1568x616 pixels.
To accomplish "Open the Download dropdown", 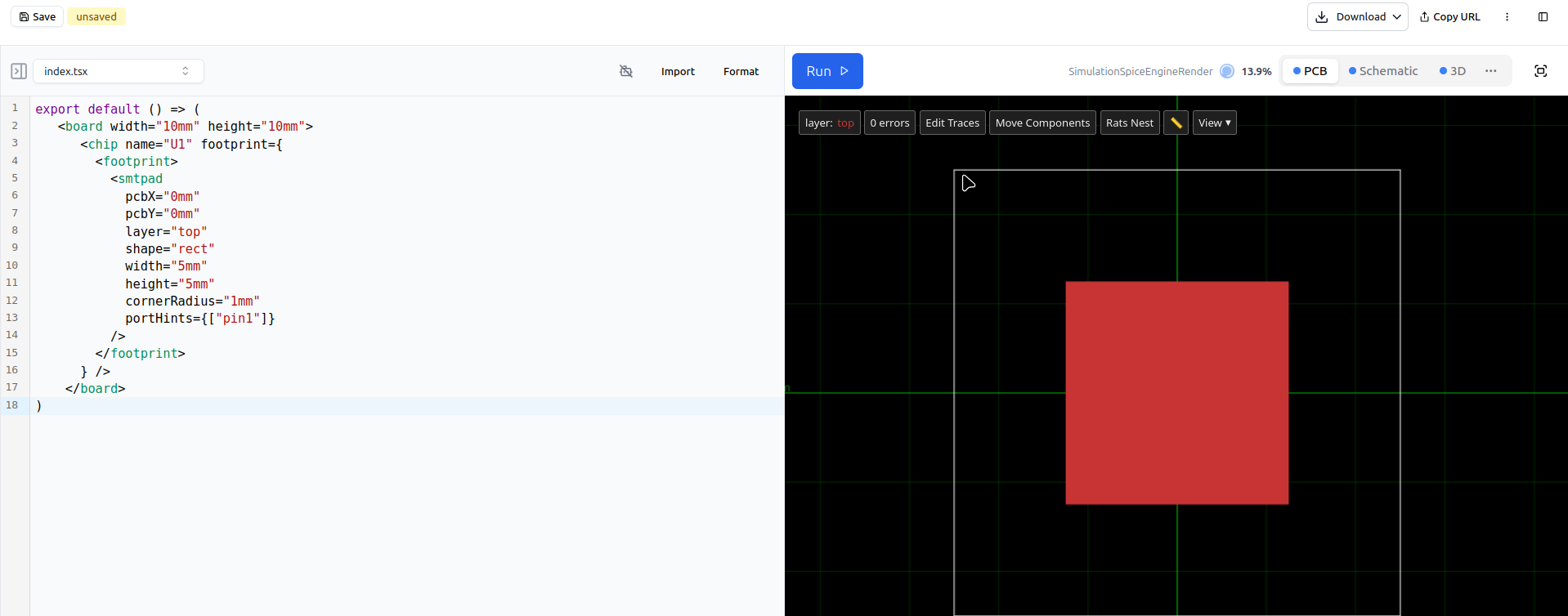I will pos(1357,16).
